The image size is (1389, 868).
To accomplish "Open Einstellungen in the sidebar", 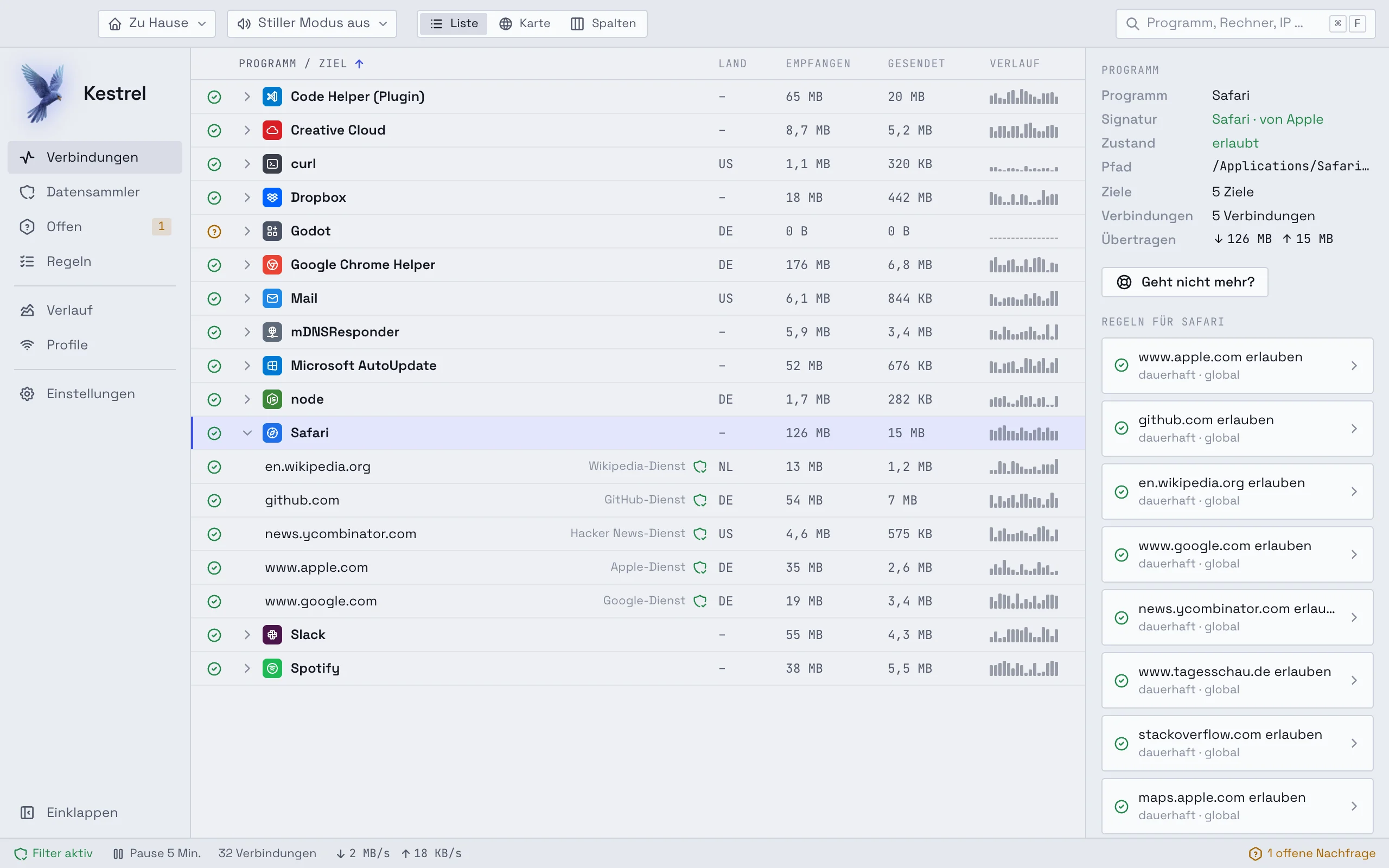I will coord(95,394).
